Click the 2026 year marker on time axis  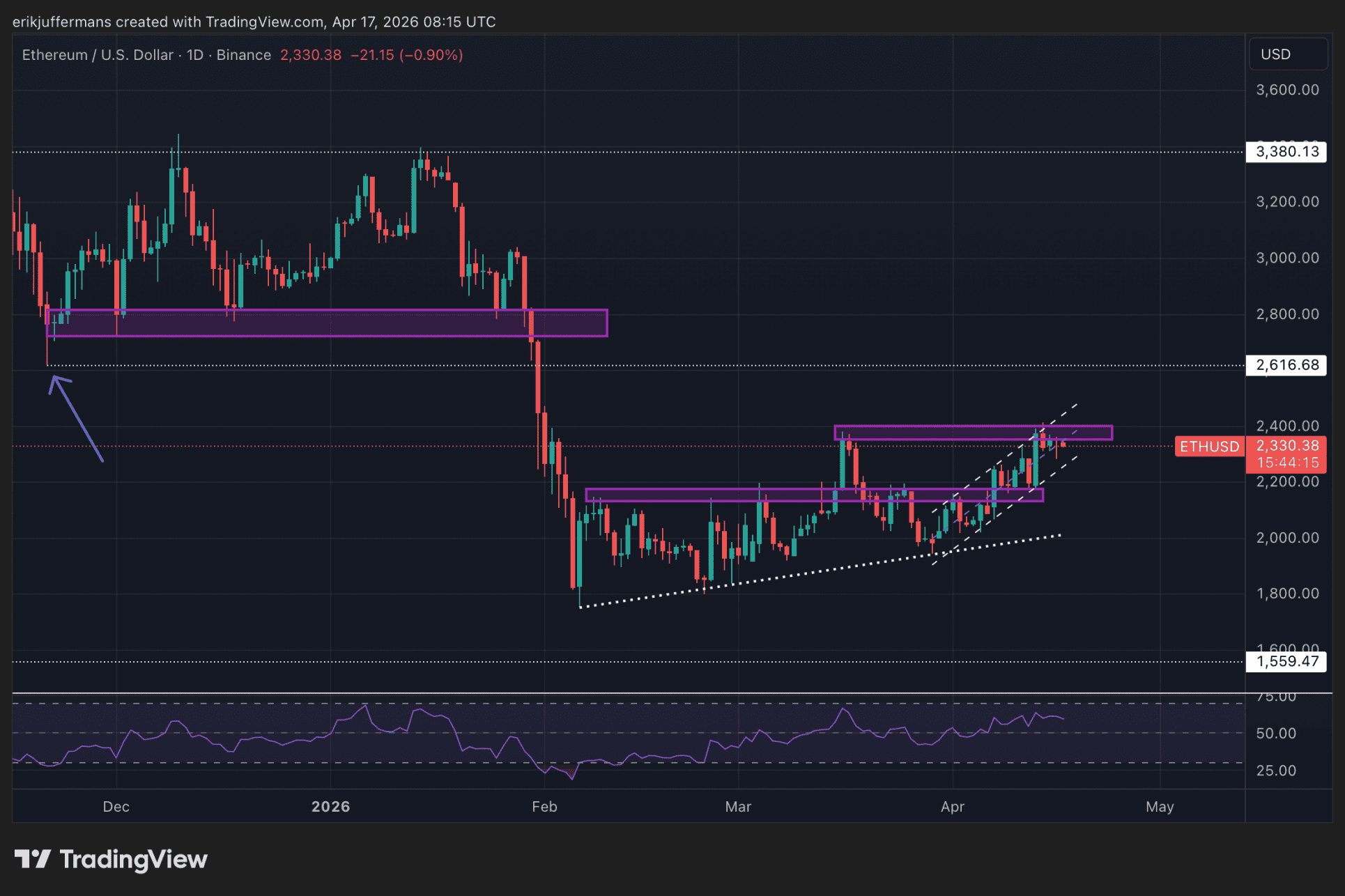[x=330, y=806]
